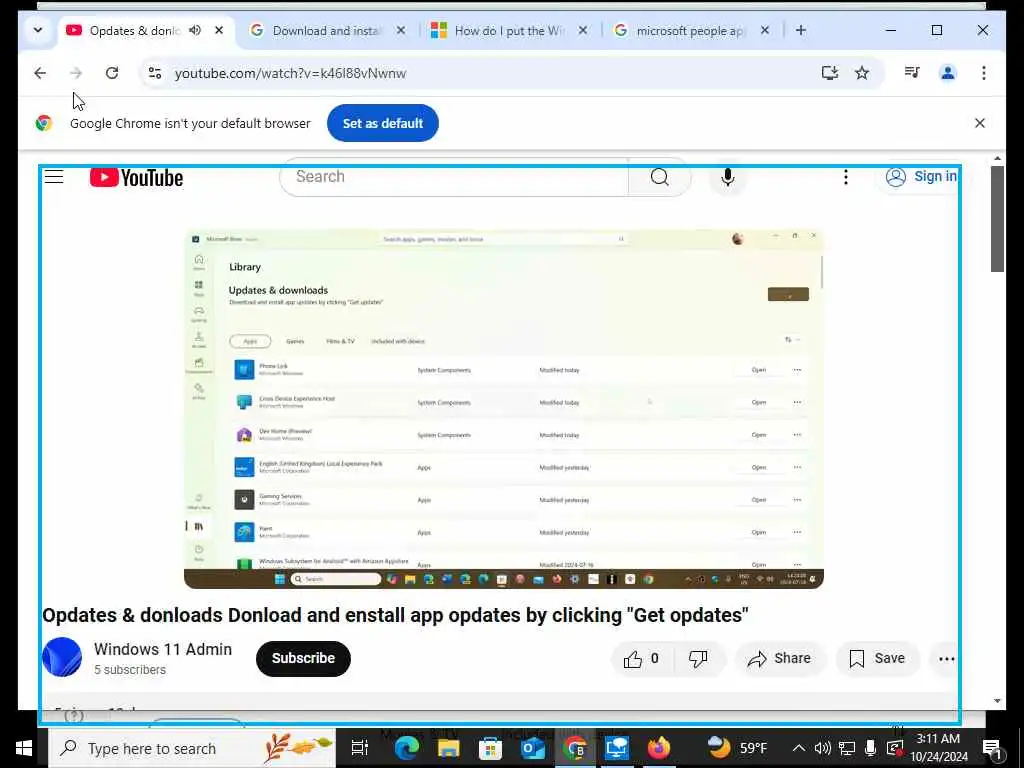Image resolution: width=1024 pixels, height=768 pixels.
Task: Open the notification center icon
Action: coord(991,748)
